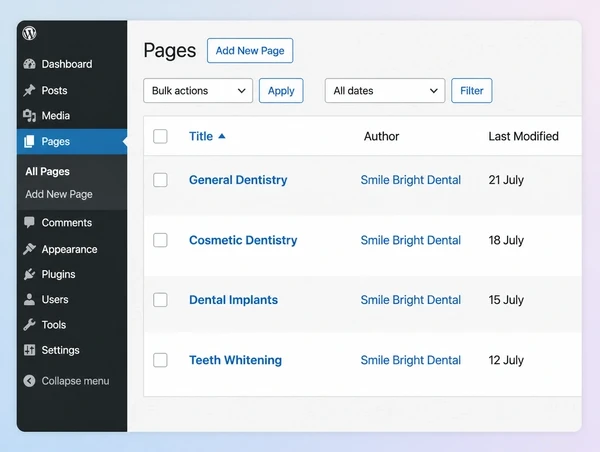Open the Cosmetic Dentistry page link

pyautogui.click(x=243, y=240)
